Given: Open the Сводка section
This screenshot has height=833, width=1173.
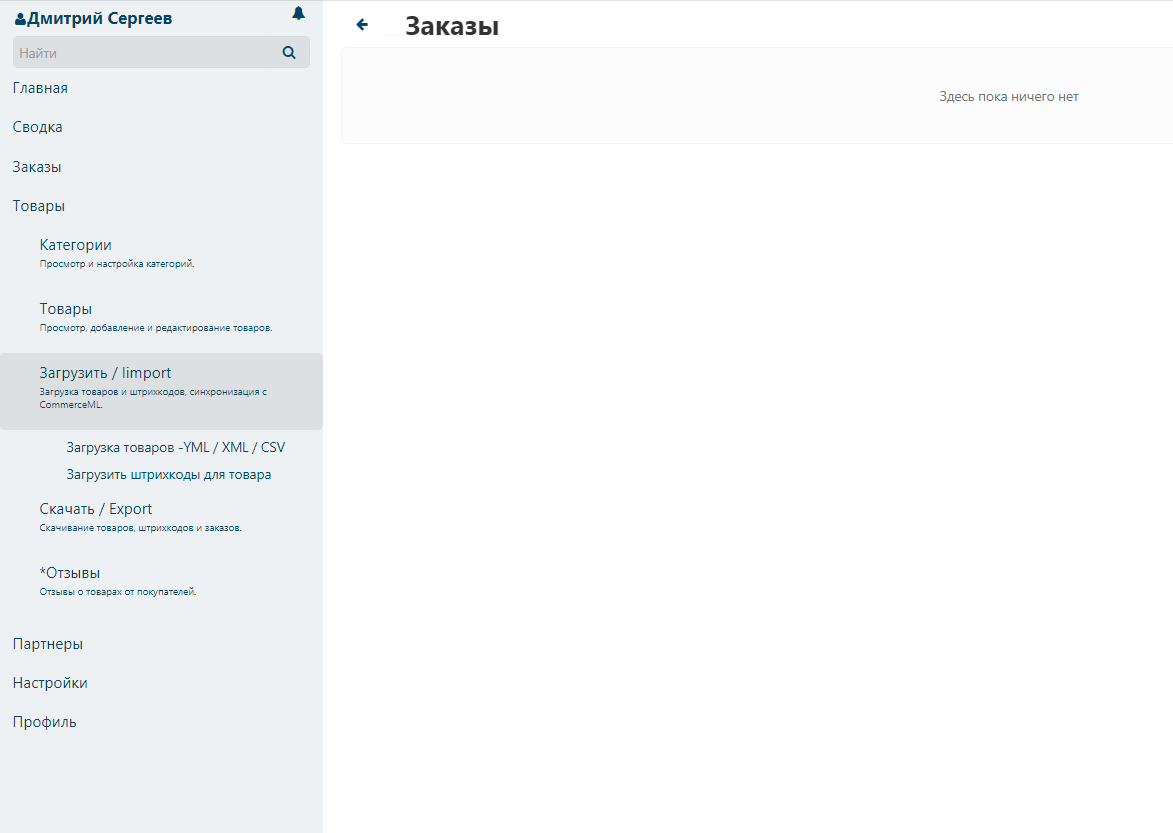Looking at the screenshot, I should (37, 127).
